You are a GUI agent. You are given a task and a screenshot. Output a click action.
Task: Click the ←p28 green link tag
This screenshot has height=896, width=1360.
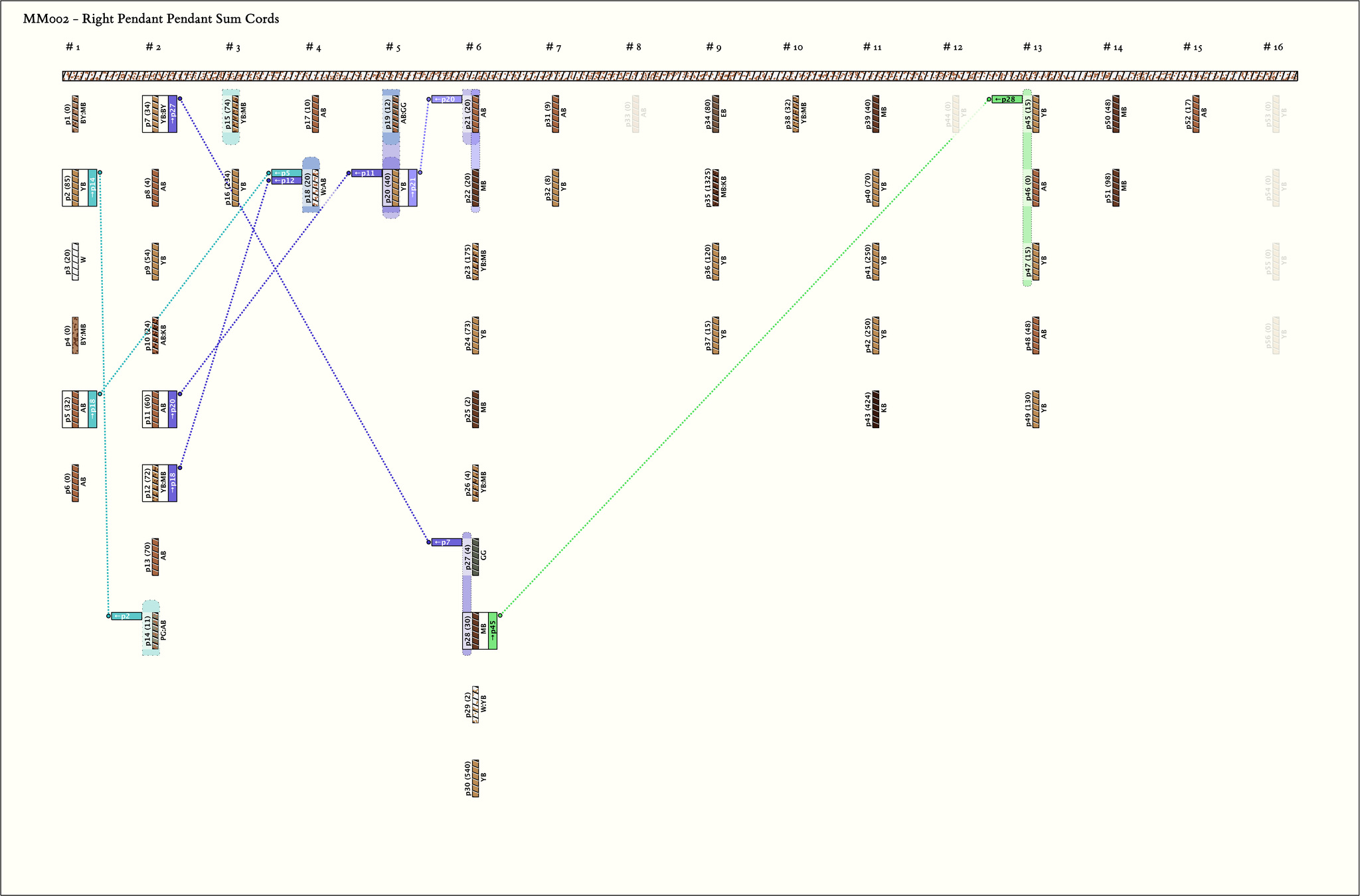(1007, 100)
